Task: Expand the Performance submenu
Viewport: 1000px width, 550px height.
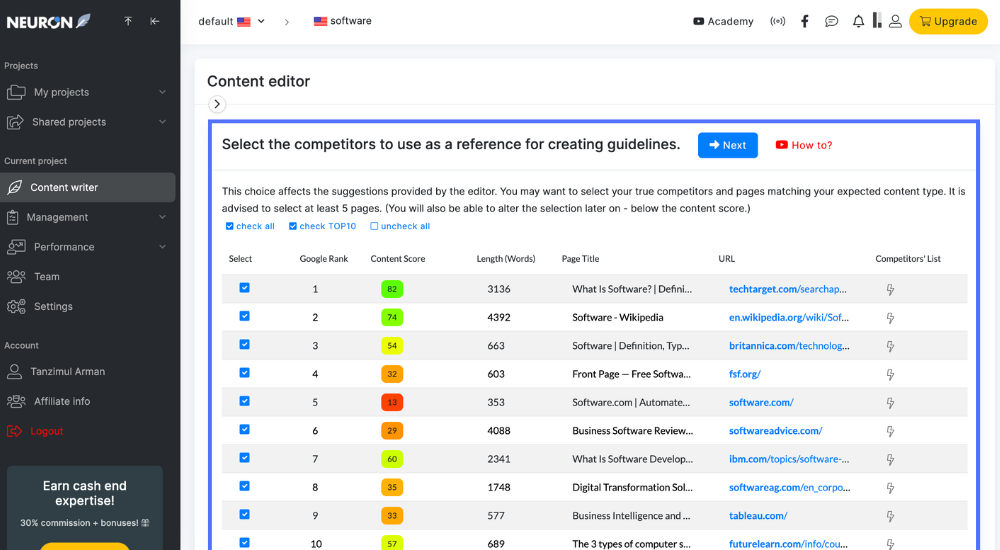Action: click(87, 247)
